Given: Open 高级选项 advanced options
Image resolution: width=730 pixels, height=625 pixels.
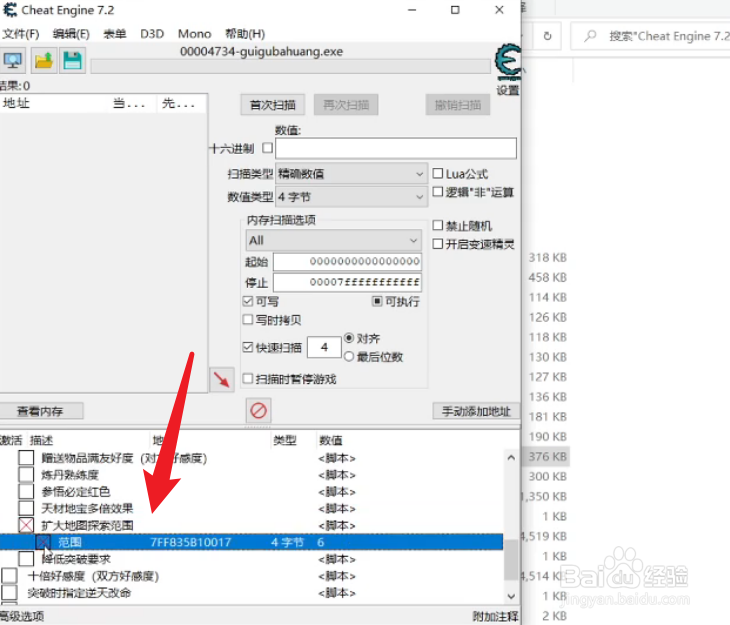Looking at the screenshot, I should 22,616.
